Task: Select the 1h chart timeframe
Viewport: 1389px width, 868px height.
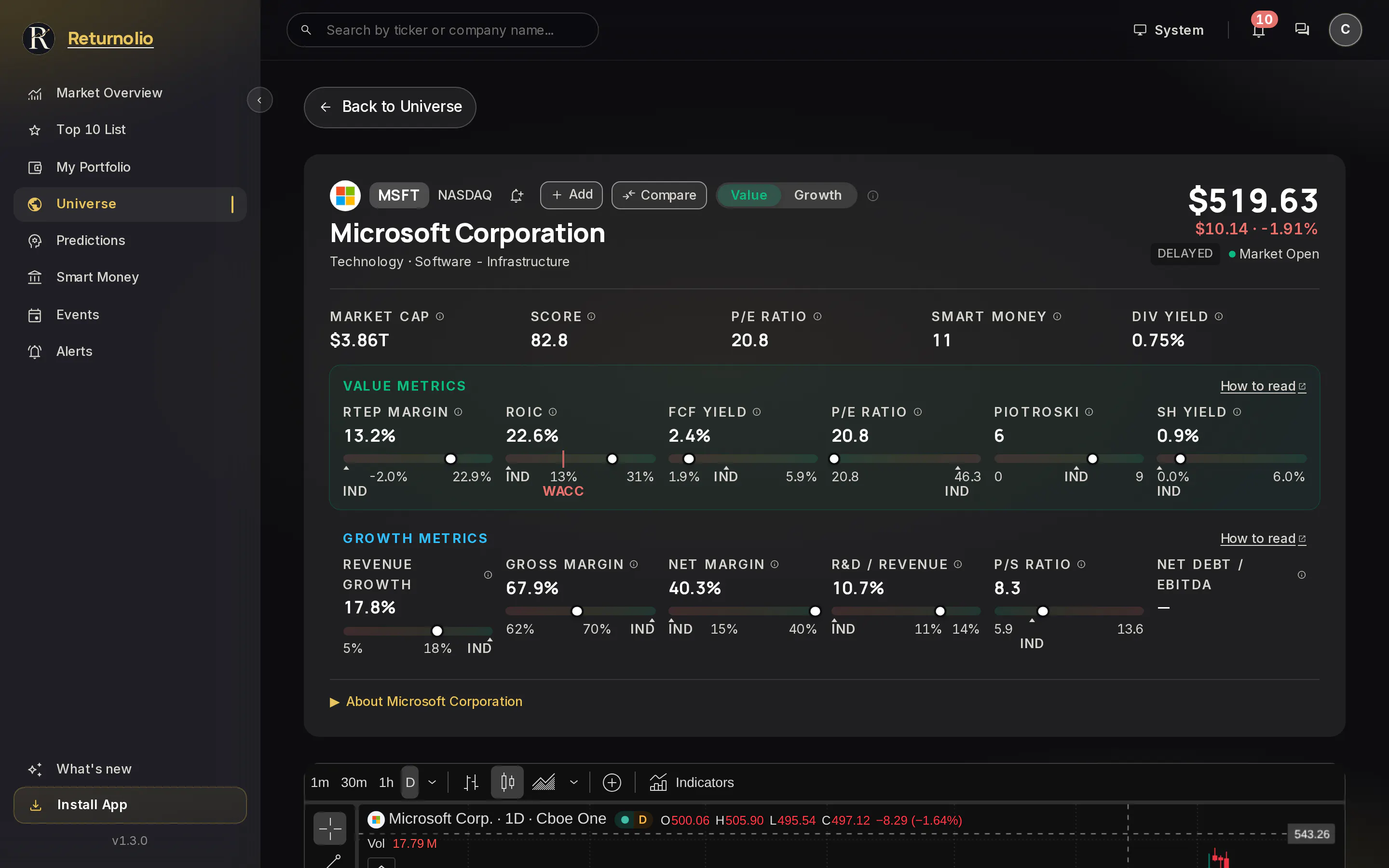Action: pos(386,783)
